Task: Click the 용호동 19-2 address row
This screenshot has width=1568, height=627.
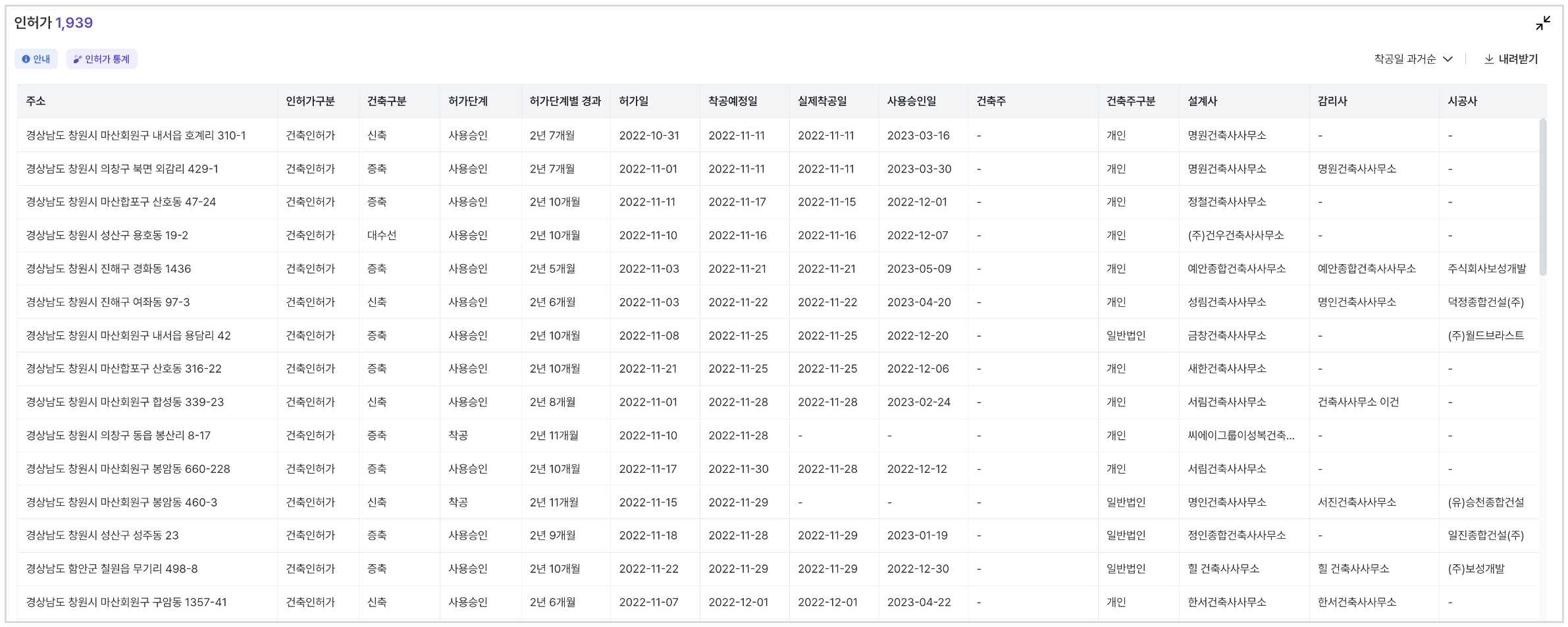Action: coord(107,236)
